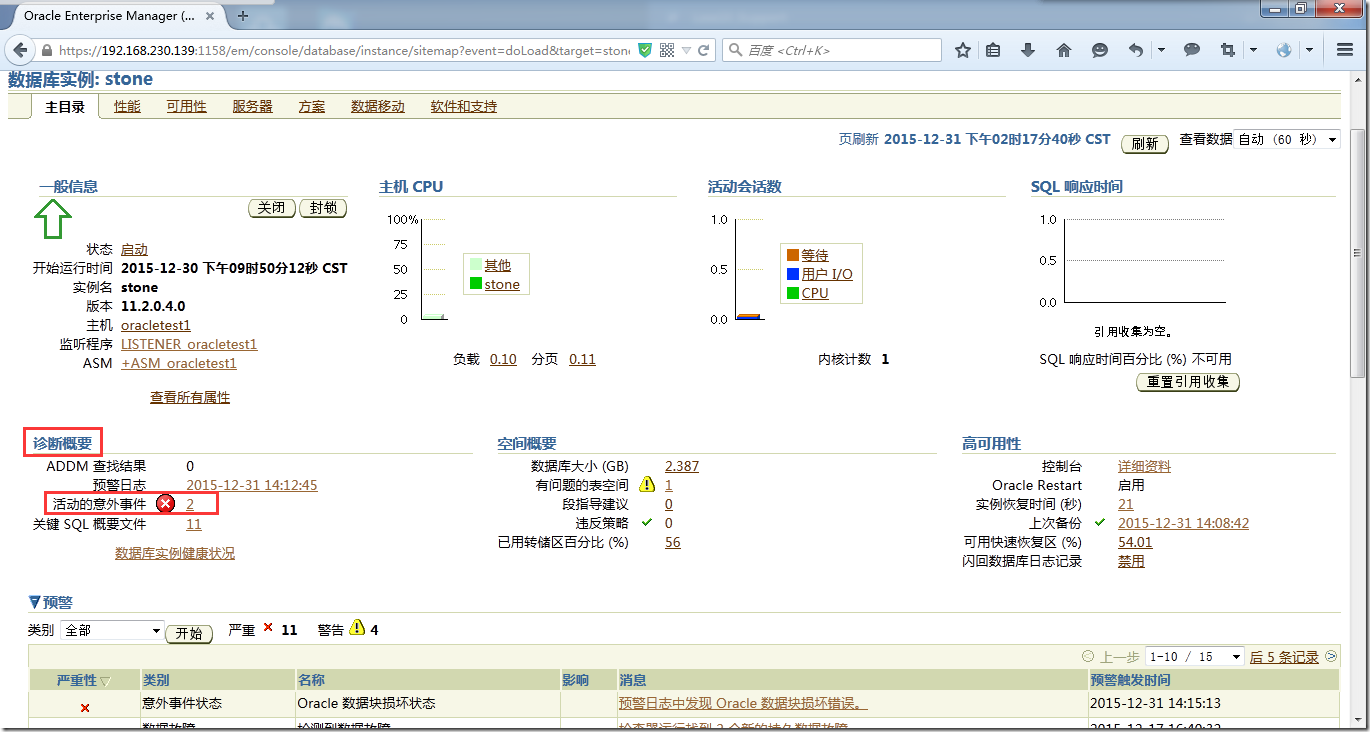
Task: Open the oracletest1 host link
Action: tap(156, 325)
